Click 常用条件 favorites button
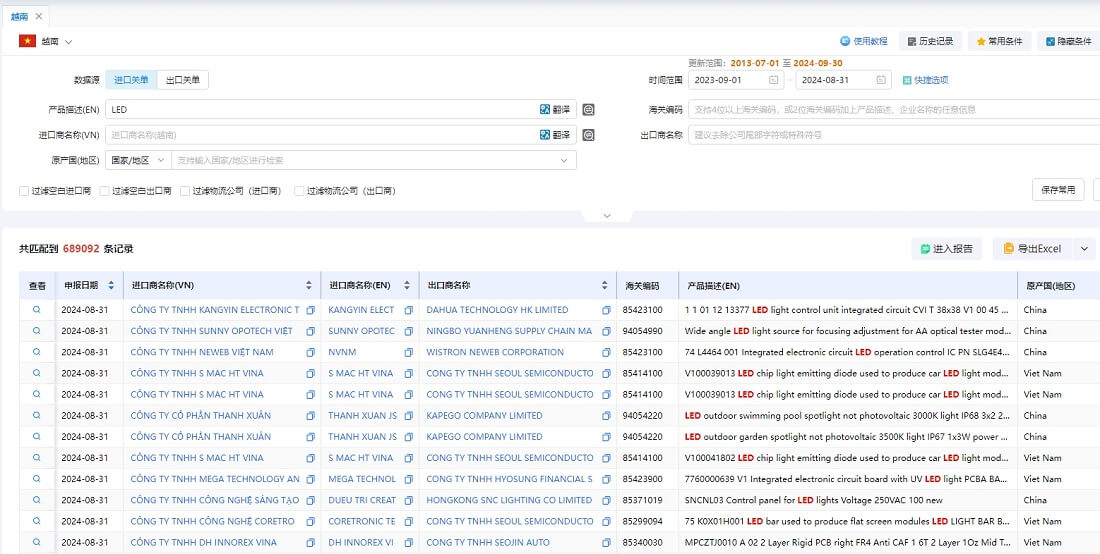 point(1000,41)
